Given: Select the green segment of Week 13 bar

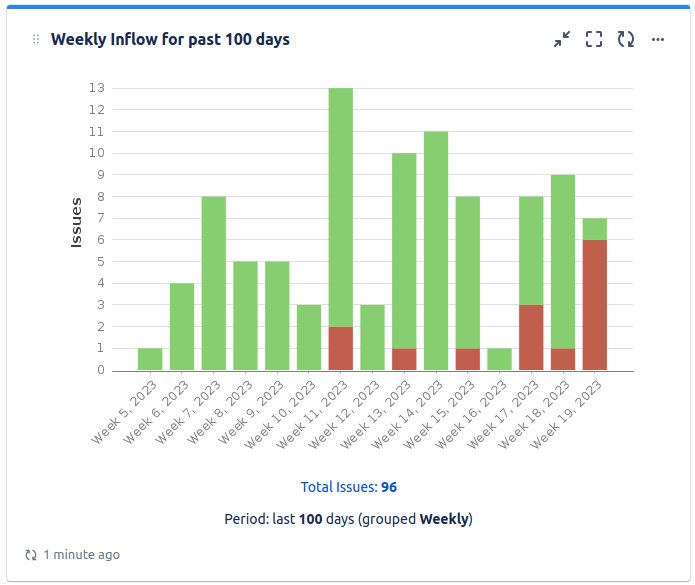Looking at the screenshot, I should [404, 250].
